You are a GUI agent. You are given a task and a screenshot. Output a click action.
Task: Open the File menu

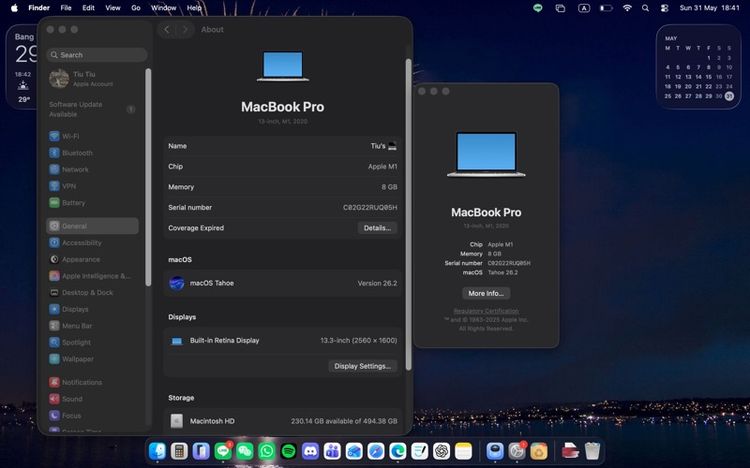[x=66, y=8]
